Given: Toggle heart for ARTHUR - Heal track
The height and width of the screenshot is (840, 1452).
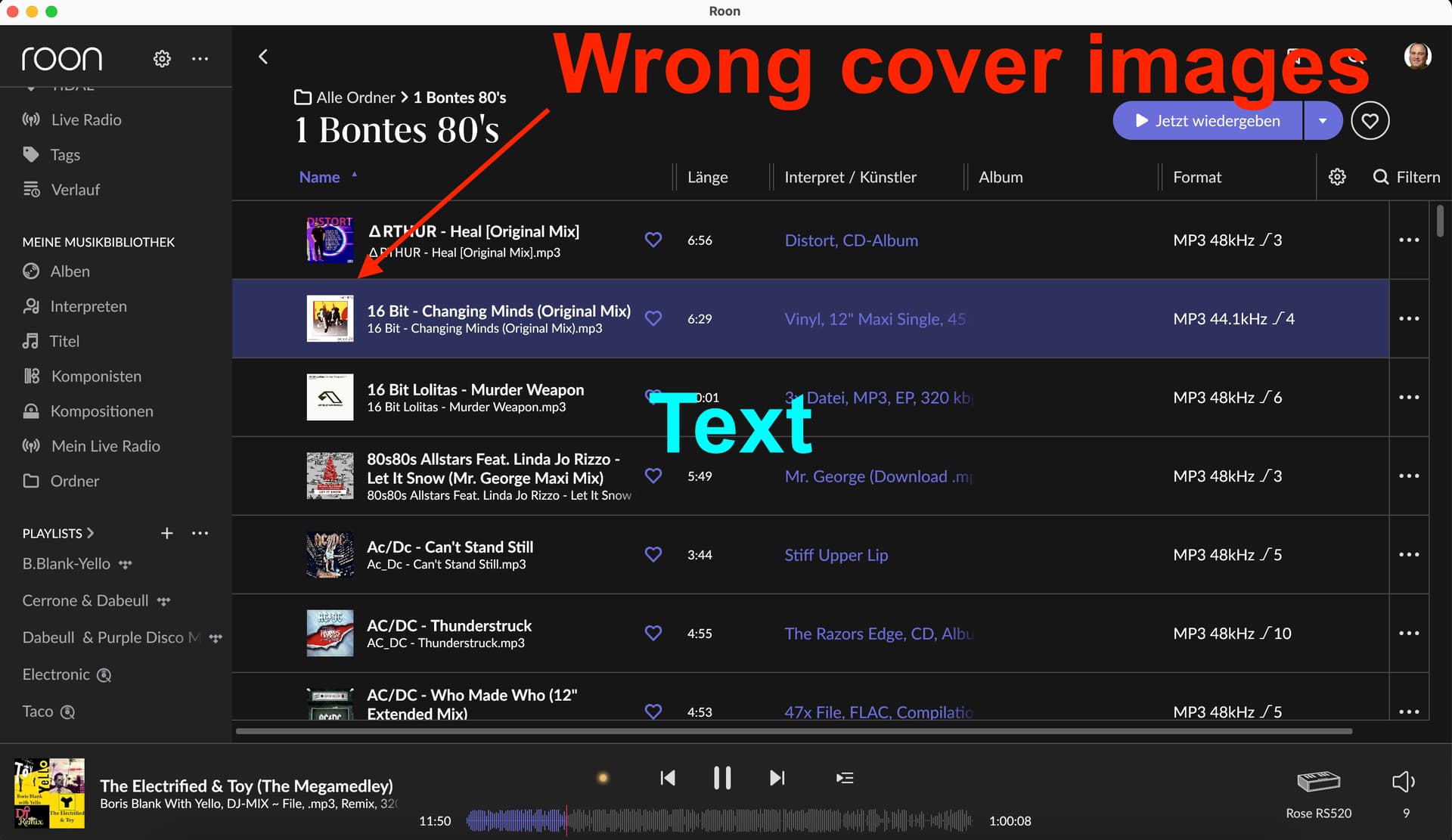Looking at the screenshot, I should [653, 240].
